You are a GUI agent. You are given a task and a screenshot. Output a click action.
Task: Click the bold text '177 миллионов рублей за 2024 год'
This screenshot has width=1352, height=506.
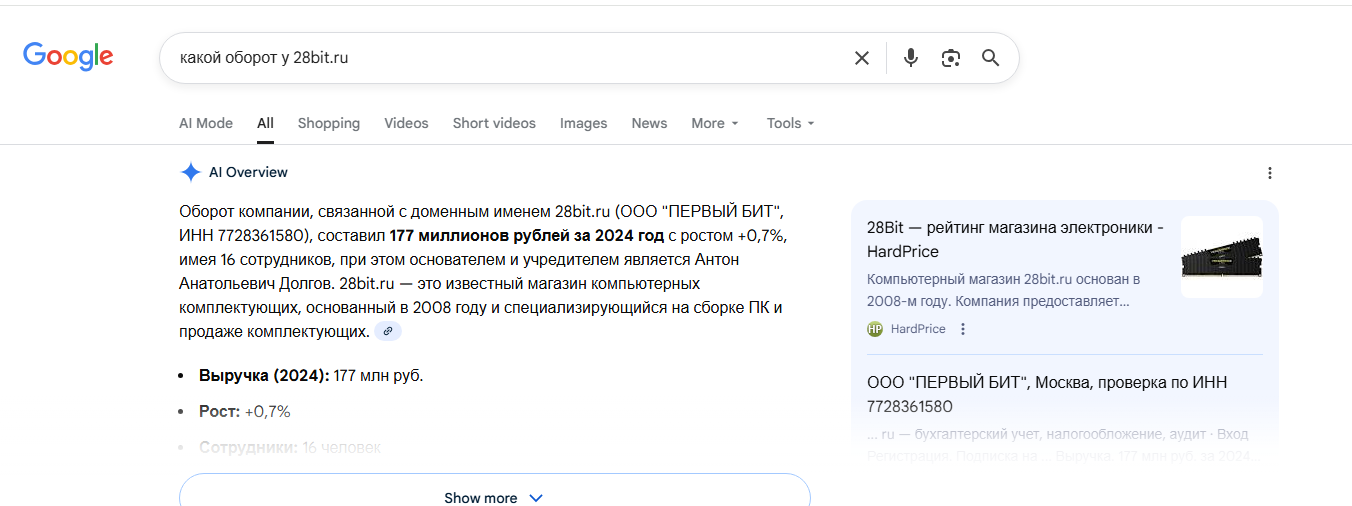(x=527, y=236)
